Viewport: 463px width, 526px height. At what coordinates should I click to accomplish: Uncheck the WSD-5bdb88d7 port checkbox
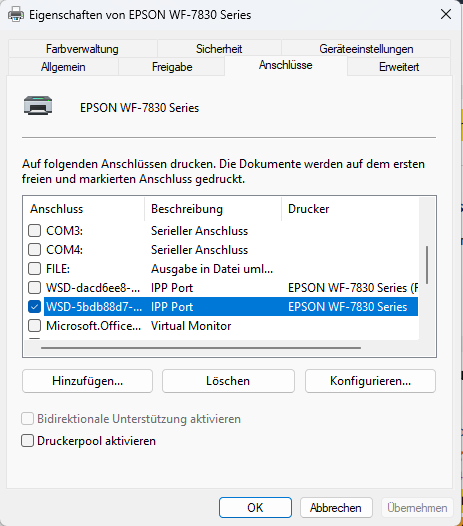(x=35, y=307)
